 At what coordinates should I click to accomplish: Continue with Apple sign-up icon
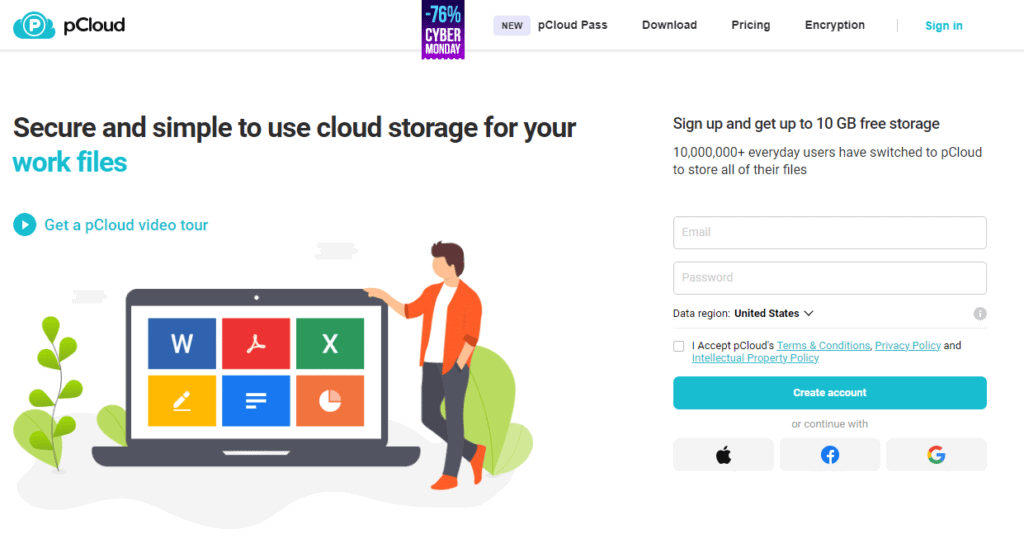pyautogui.click(x=723, y=455)
